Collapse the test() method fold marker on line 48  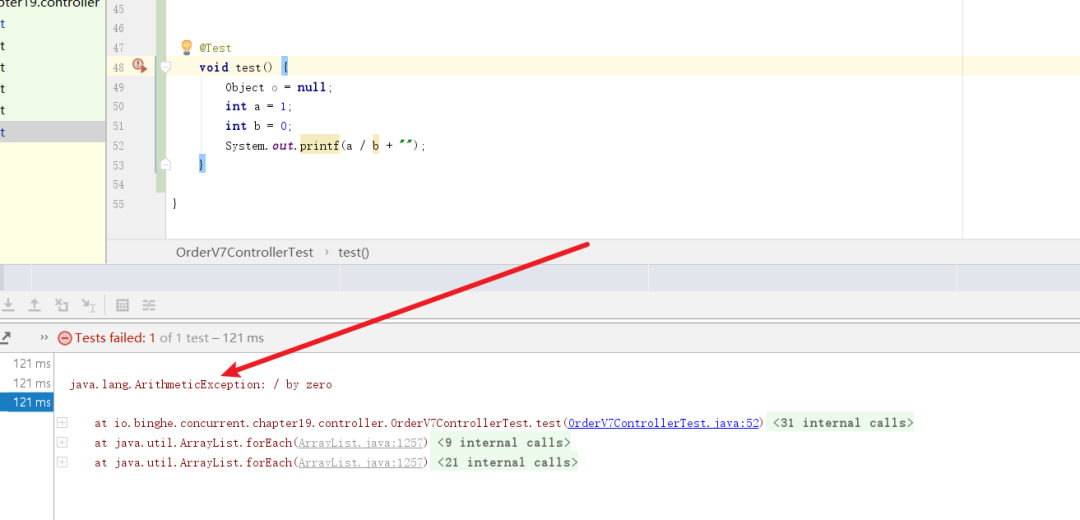(x=165, y=67)
